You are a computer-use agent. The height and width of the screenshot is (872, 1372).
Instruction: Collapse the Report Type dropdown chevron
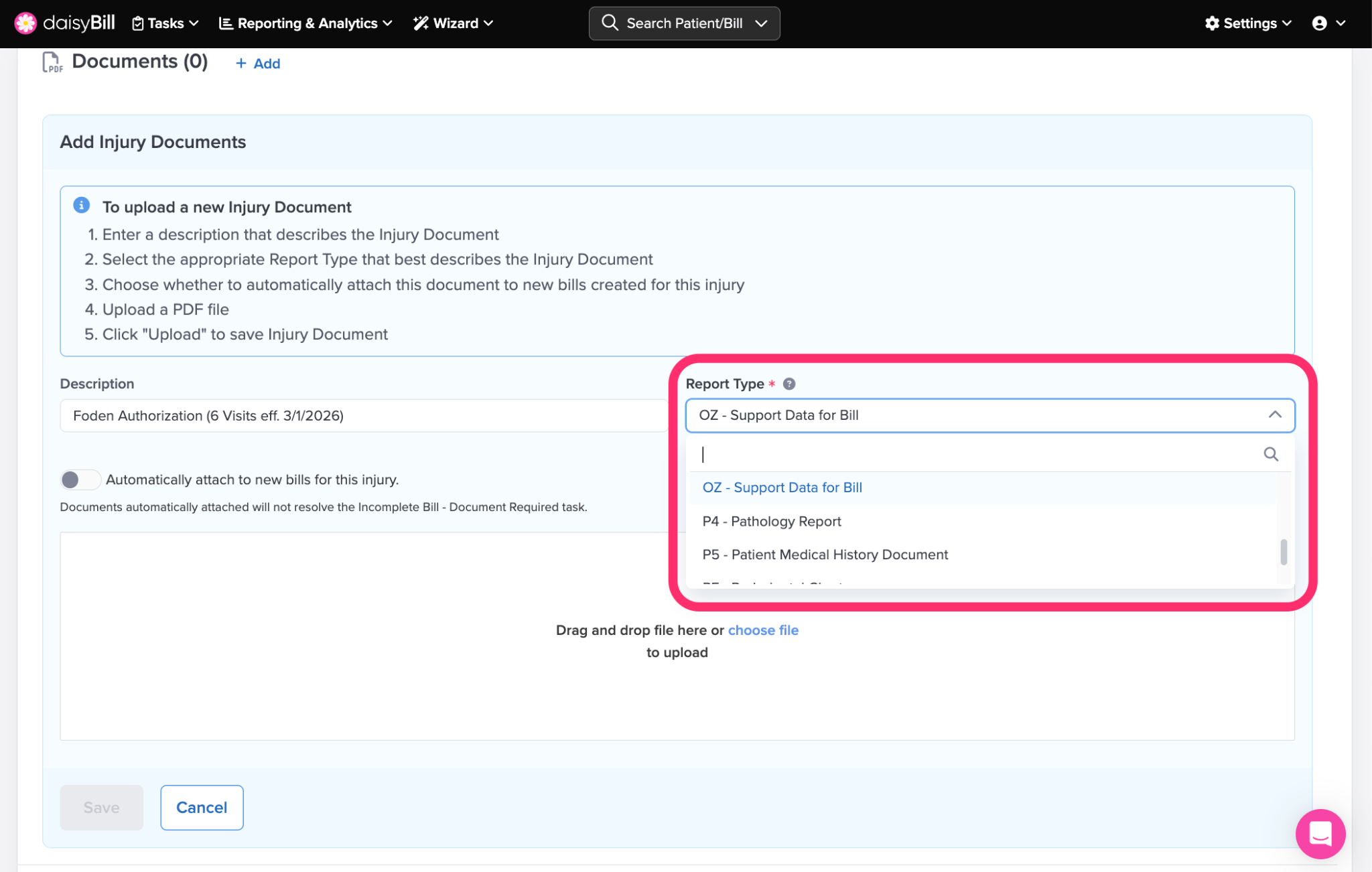(1274, 415)
